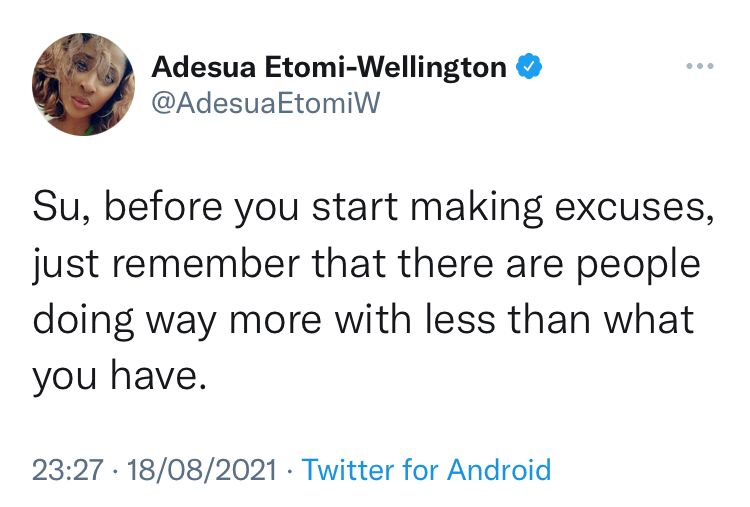Viewport: 750px width, 507px height.
Task: Click the word "making" in the tweet
Action: (x=476, y=208)
